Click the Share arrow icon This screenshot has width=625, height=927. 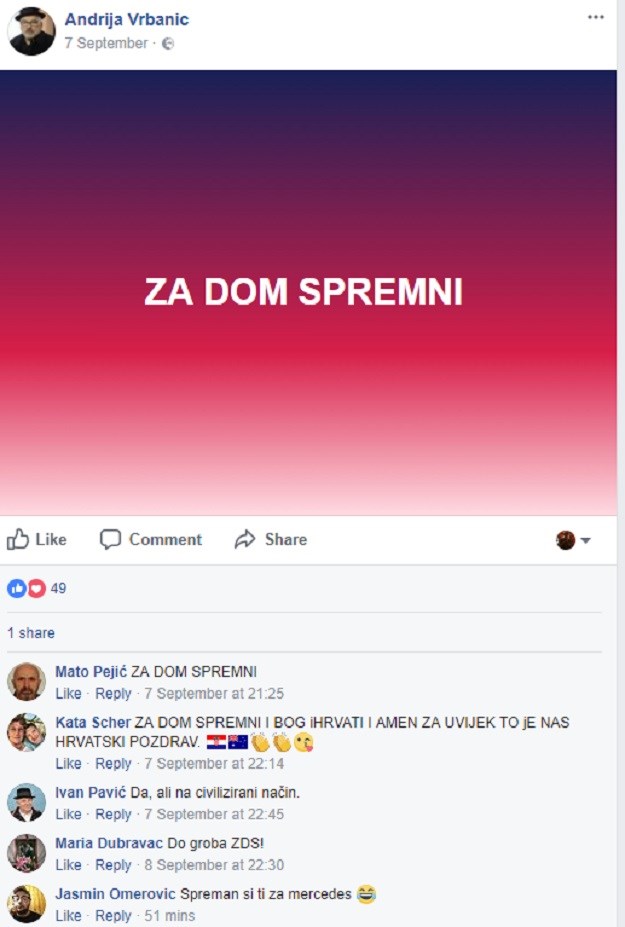(245, 539)
